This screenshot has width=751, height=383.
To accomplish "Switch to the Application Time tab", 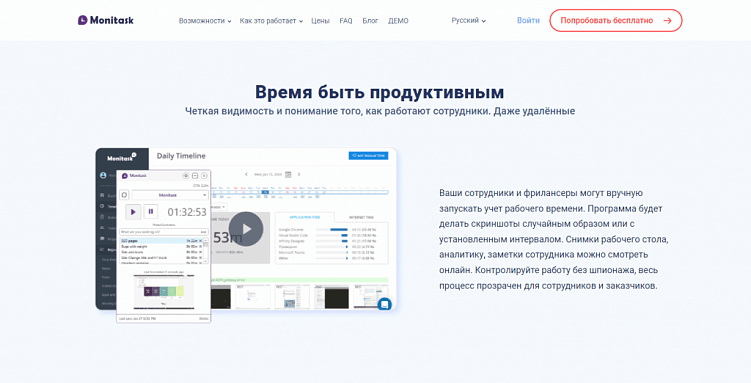I will [x=305, y=217].
